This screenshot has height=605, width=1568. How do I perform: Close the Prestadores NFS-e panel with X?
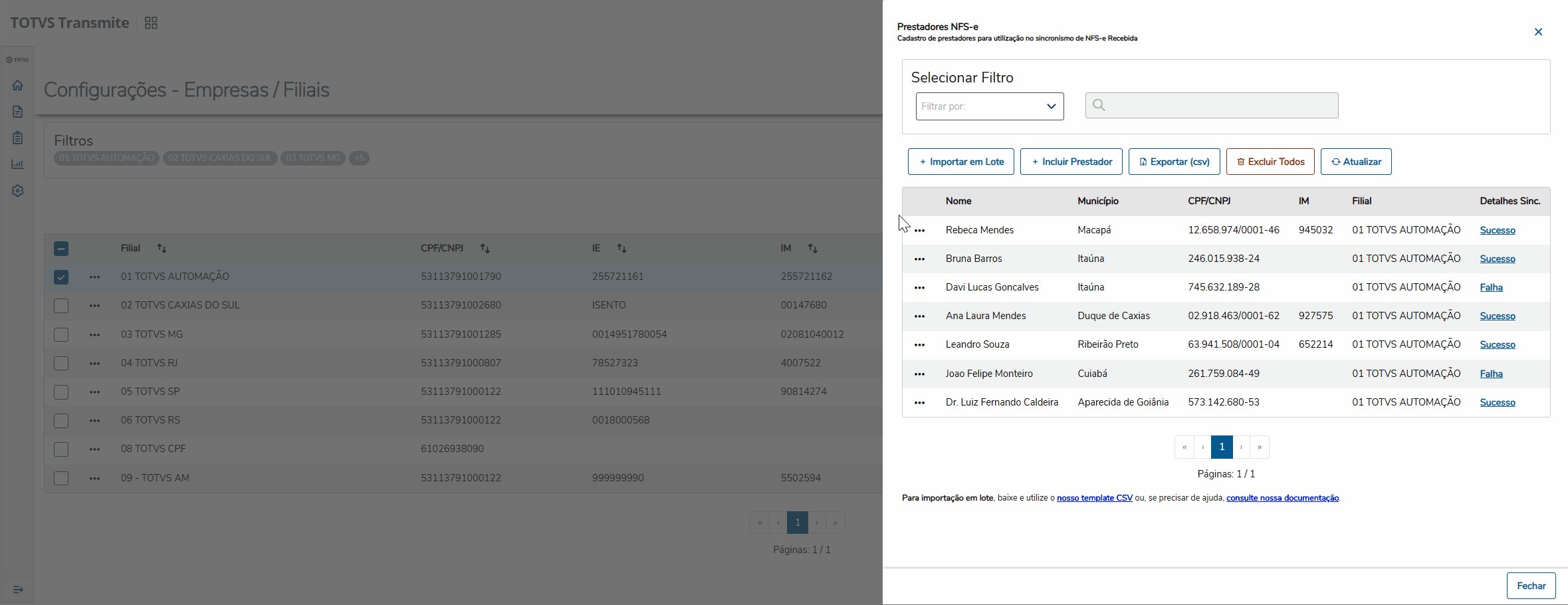coord(1538,32)
